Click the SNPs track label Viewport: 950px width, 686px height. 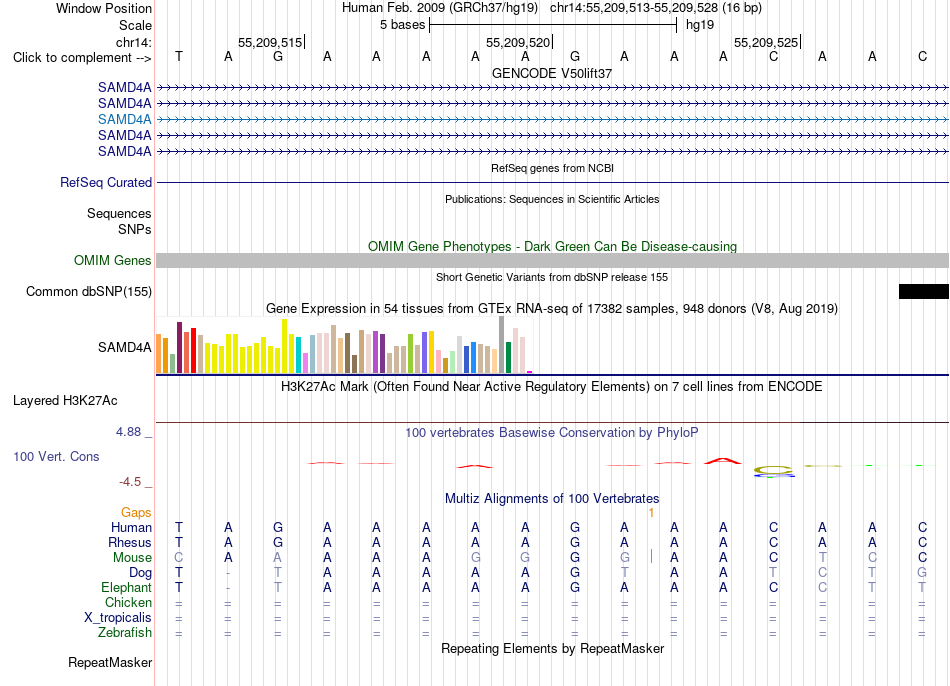[135, 230]
